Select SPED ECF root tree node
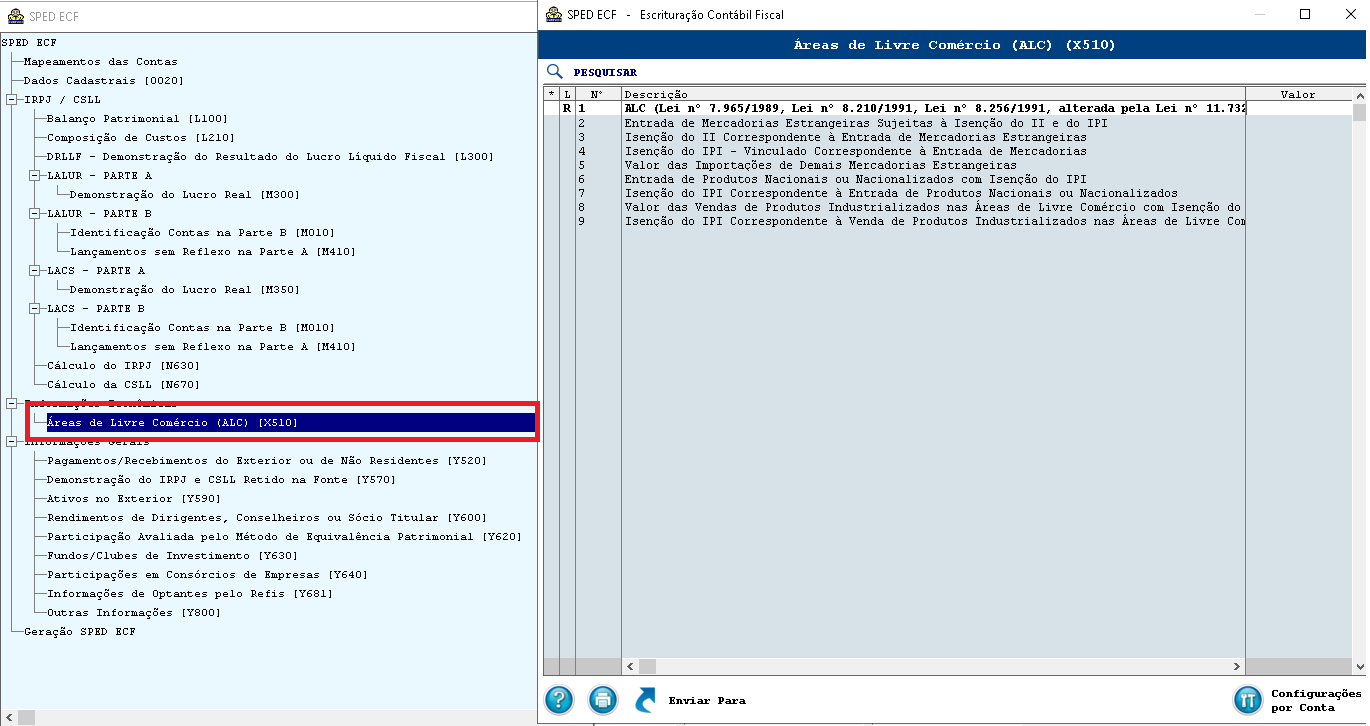The image size is (1370, 726). 29,42
